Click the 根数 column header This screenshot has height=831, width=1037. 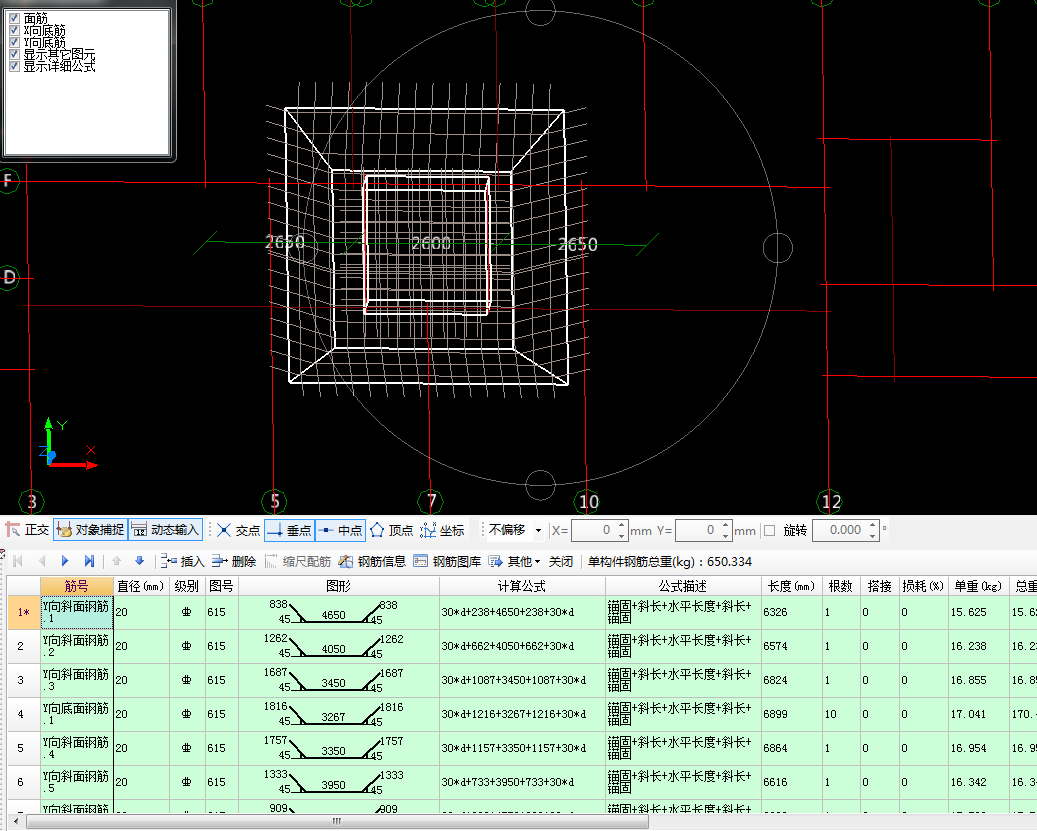point(841,586)
